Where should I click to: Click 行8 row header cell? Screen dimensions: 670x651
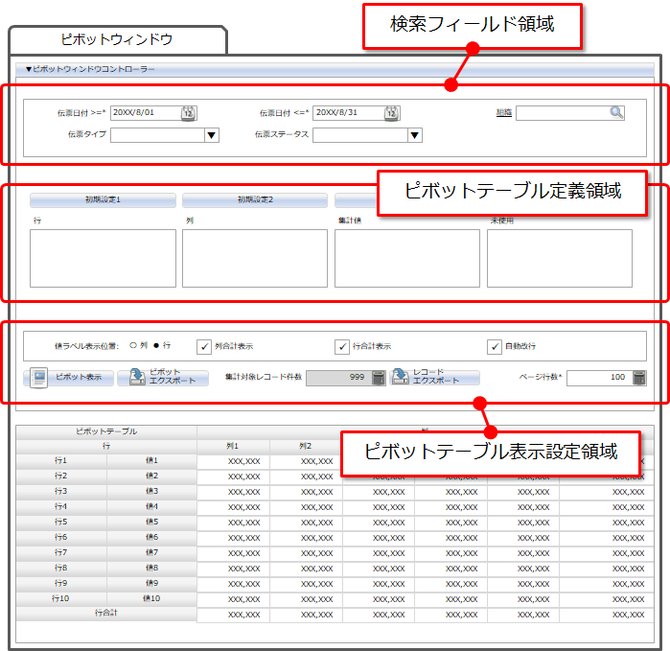61,568
